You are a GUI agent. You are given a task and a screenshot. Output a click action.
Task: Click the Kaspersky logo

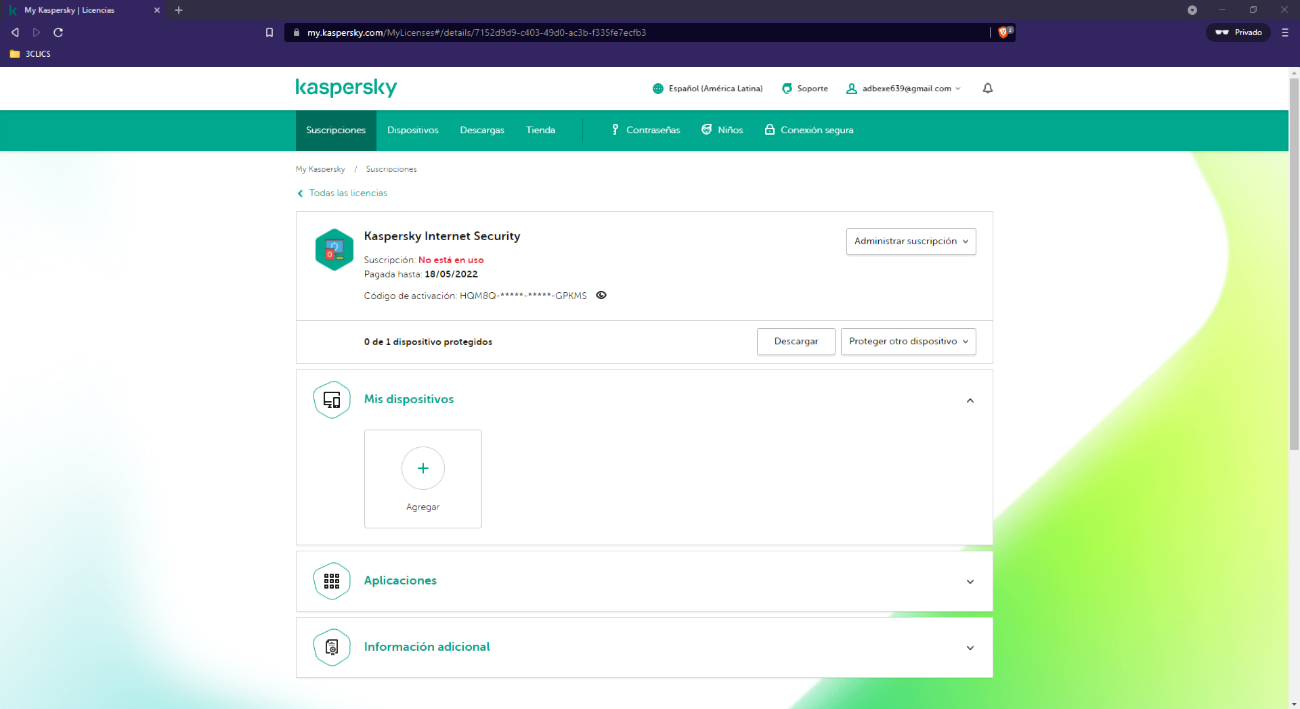pyautogui.click(x=346, y=88)
